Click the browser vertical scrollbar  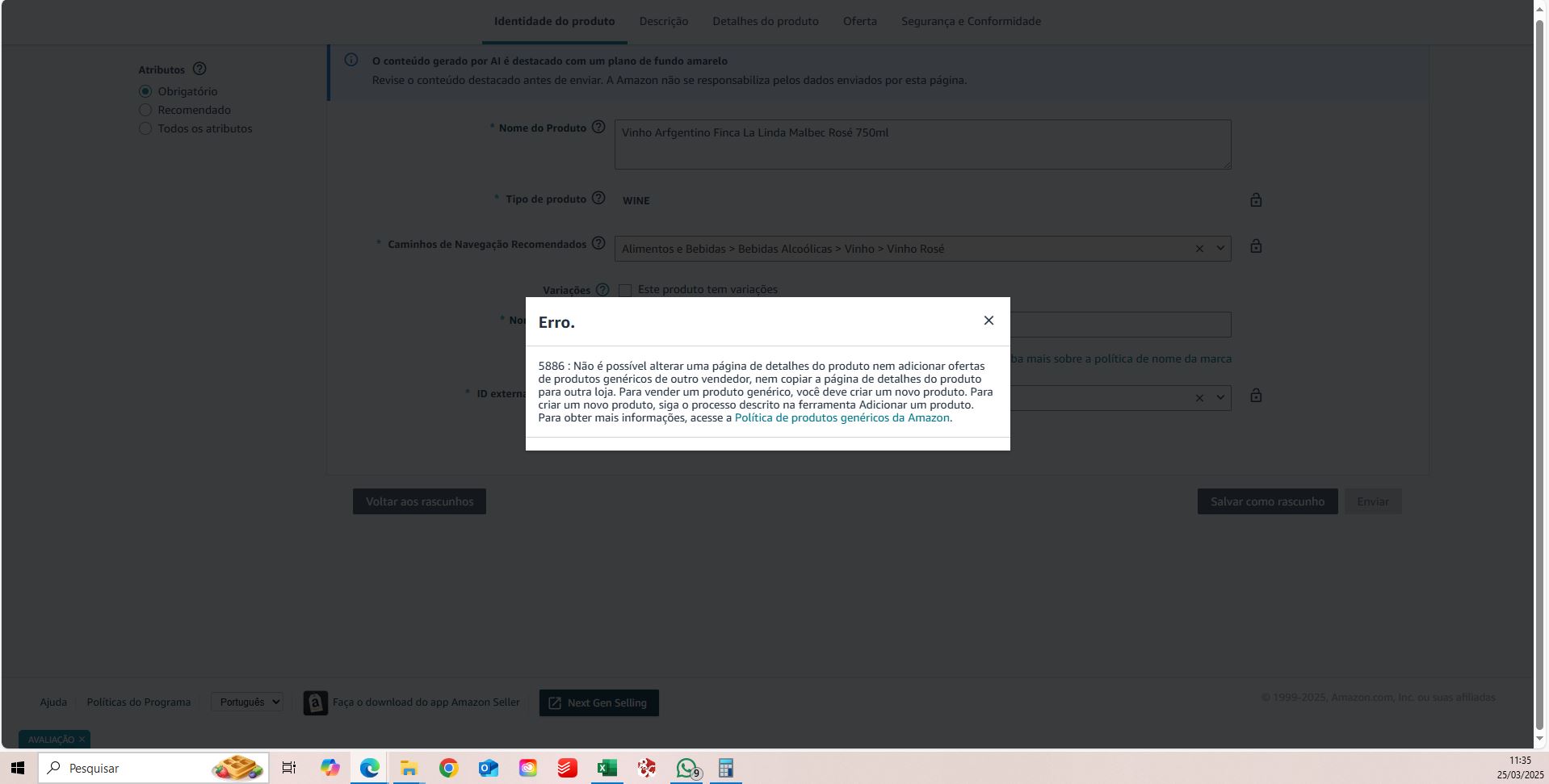coord(1539,375)
